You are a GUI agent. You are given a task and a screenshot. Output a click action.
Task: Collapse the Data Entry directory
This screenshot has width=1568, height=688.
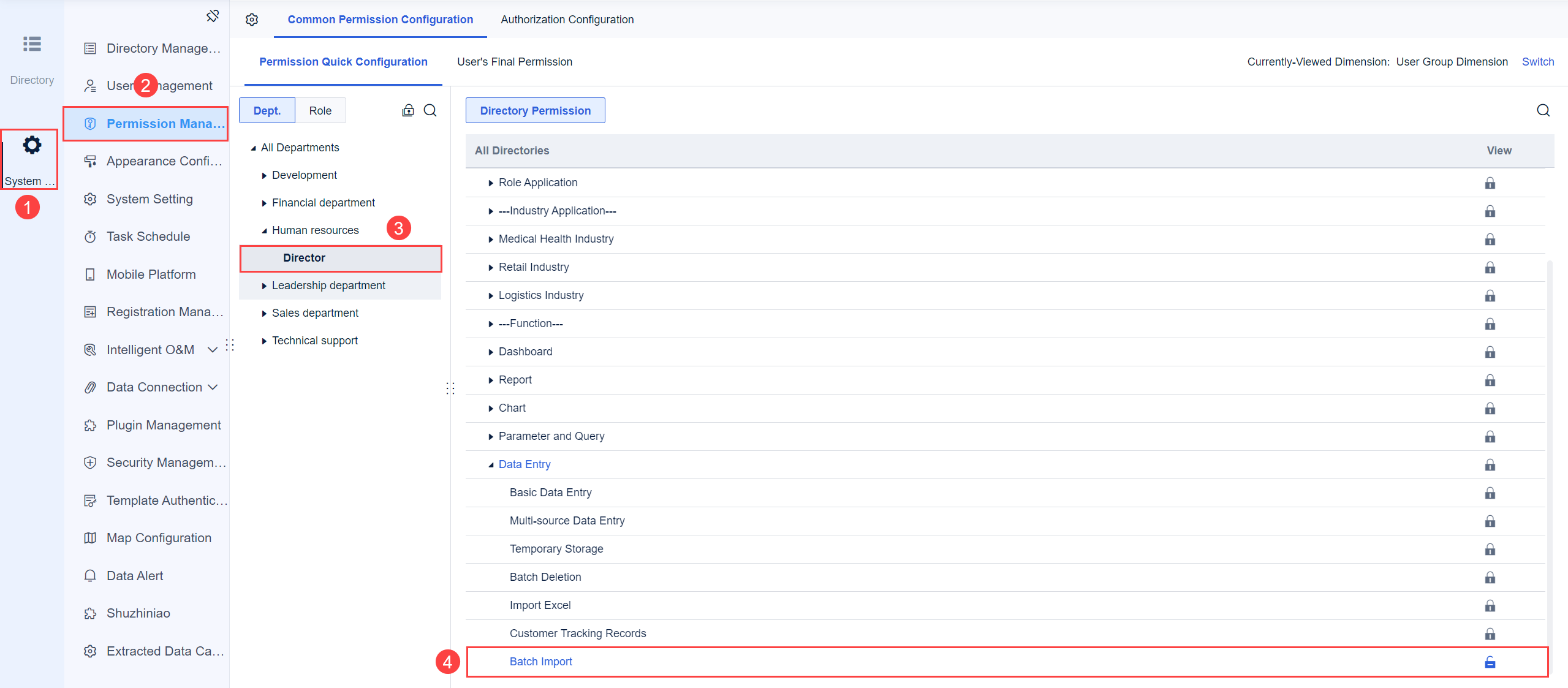[491, 465]
